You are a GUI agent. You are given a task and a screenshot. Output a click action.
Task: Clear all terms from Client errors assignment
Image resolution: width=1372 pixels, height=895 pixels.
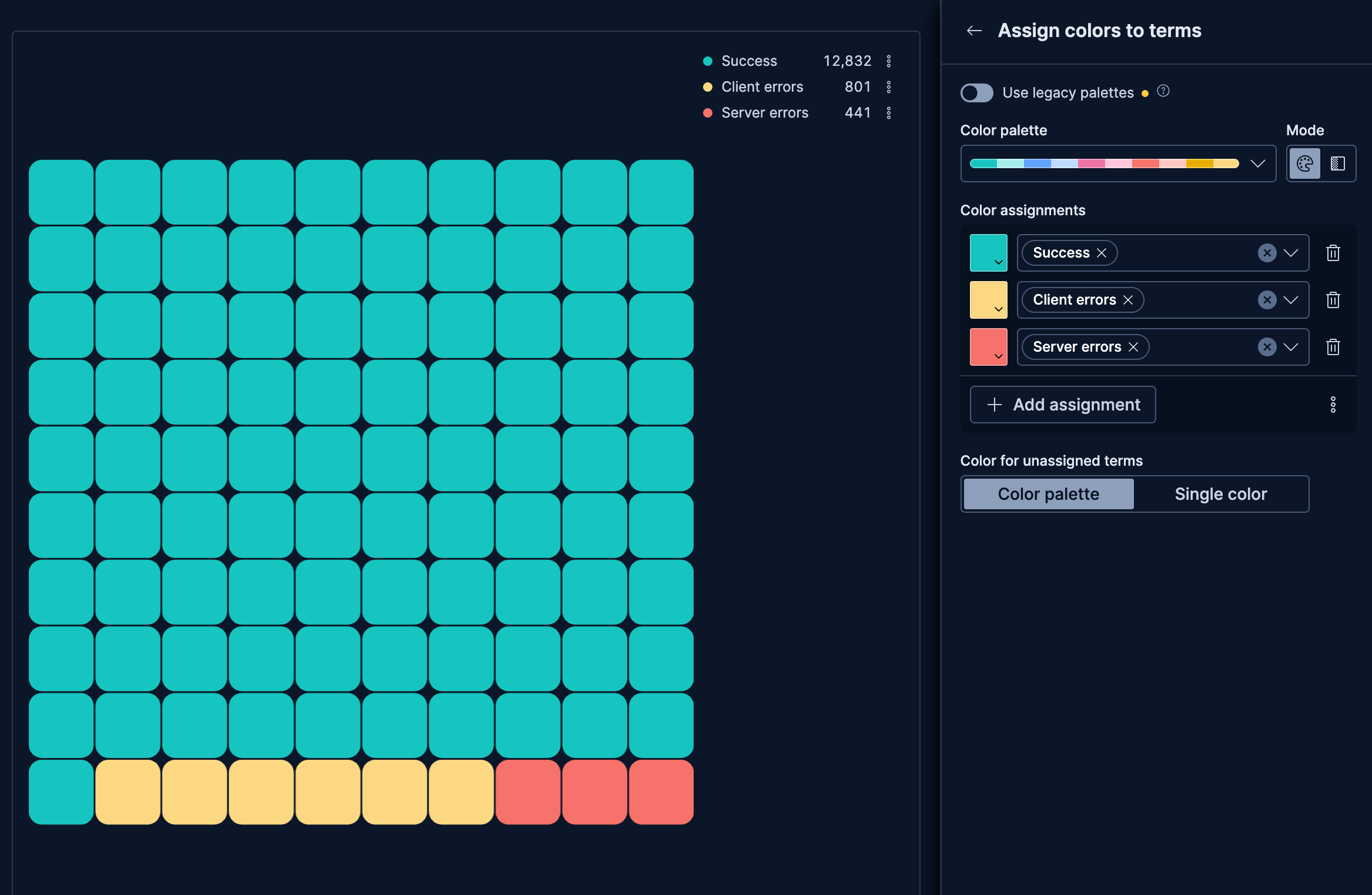coord(1267,300)
